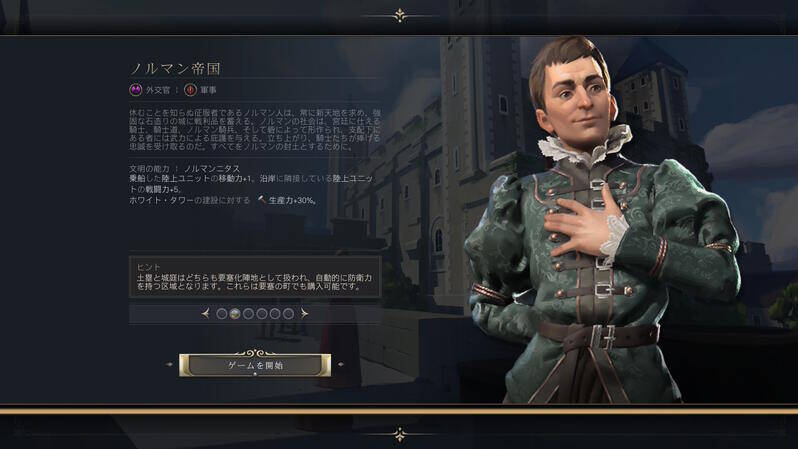798x449 pixels.
Task: Select the fourth hint page dot
Action: tap(262, 314)
